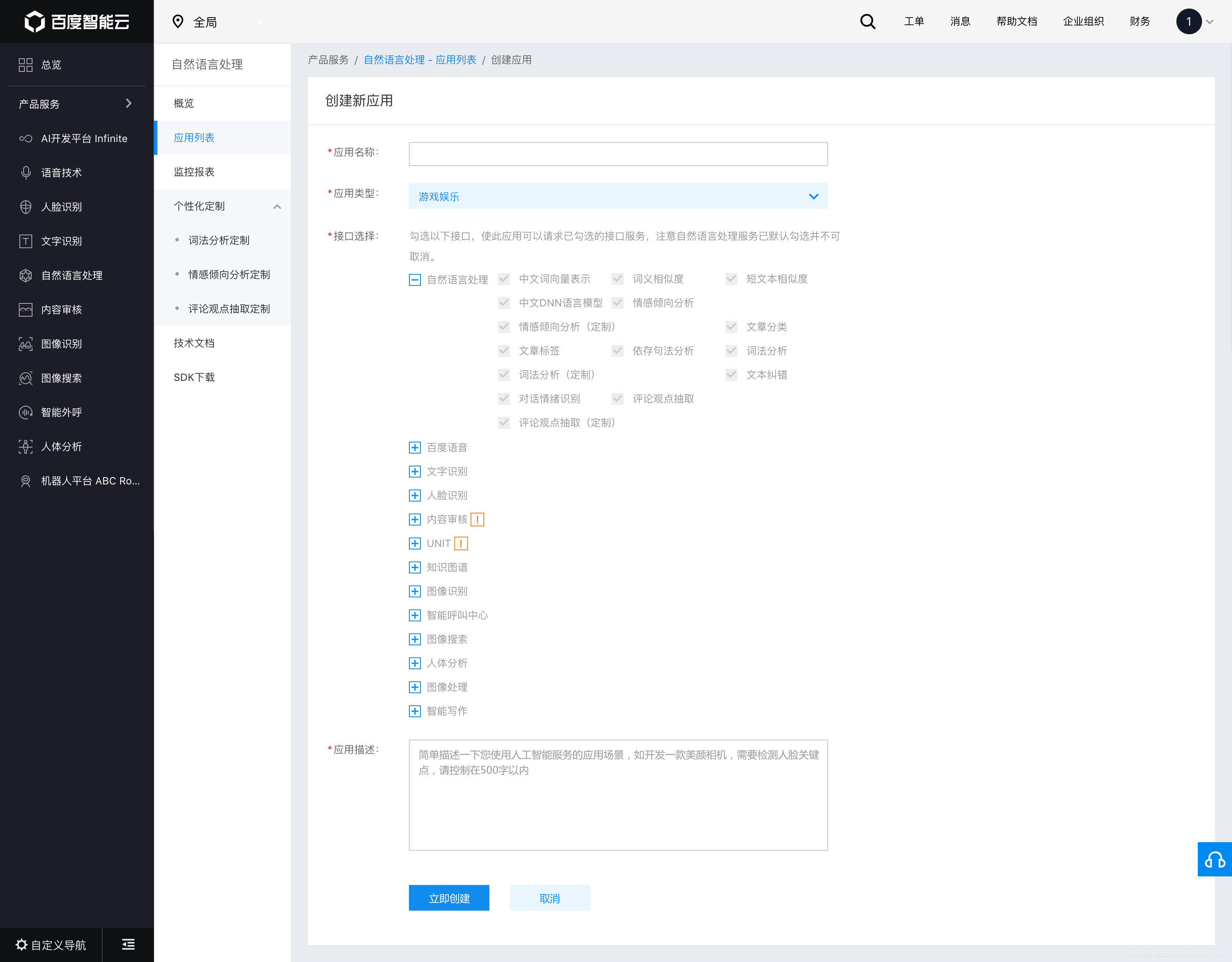The image size is (1232, 962).
Task: Open the headset customer support widget
Action: click(x=1214, y=859)
